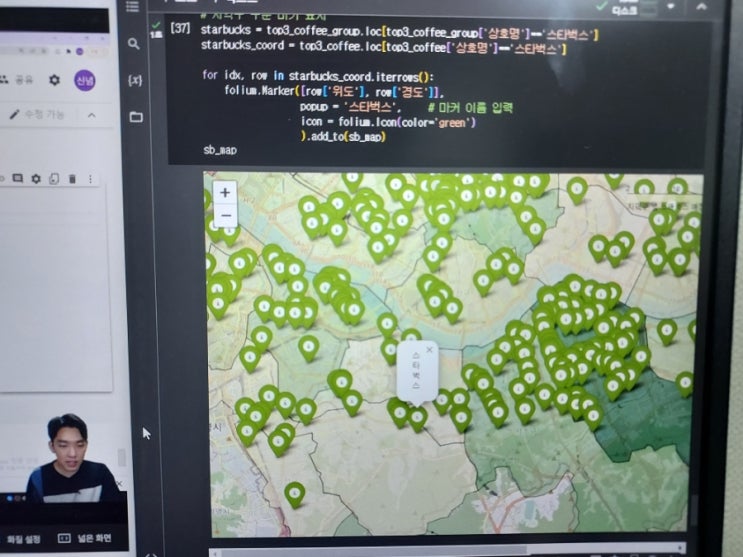Open the Colab table of contents panel

coord(132,6)
